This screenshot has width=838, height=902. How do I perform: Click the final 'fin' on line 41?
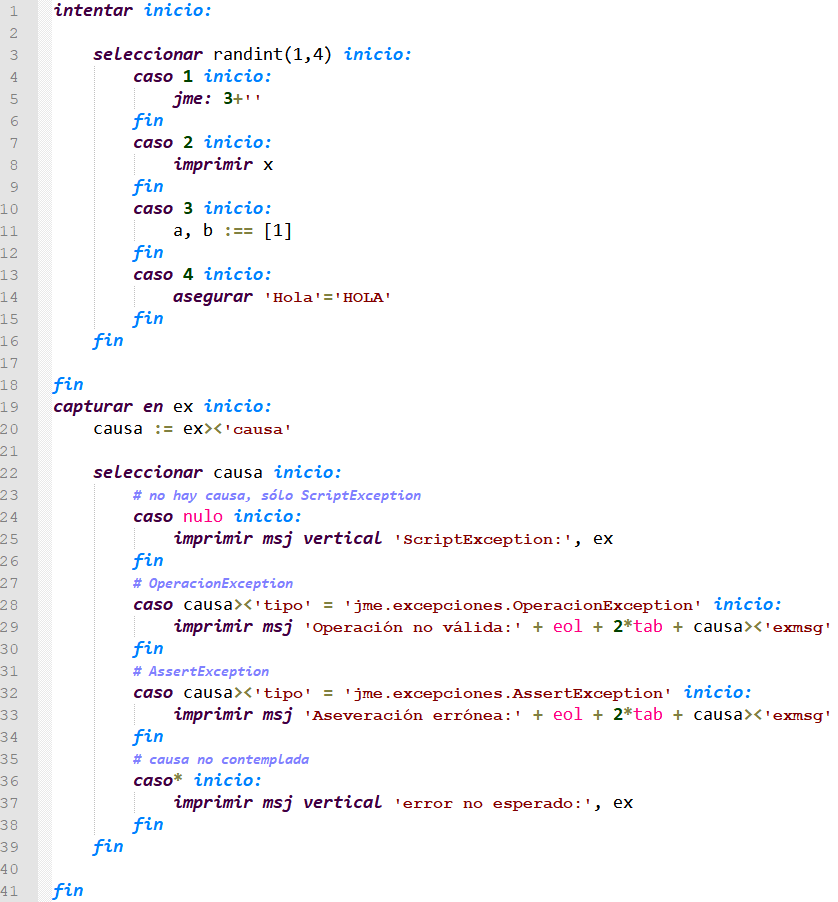(68, 891)
